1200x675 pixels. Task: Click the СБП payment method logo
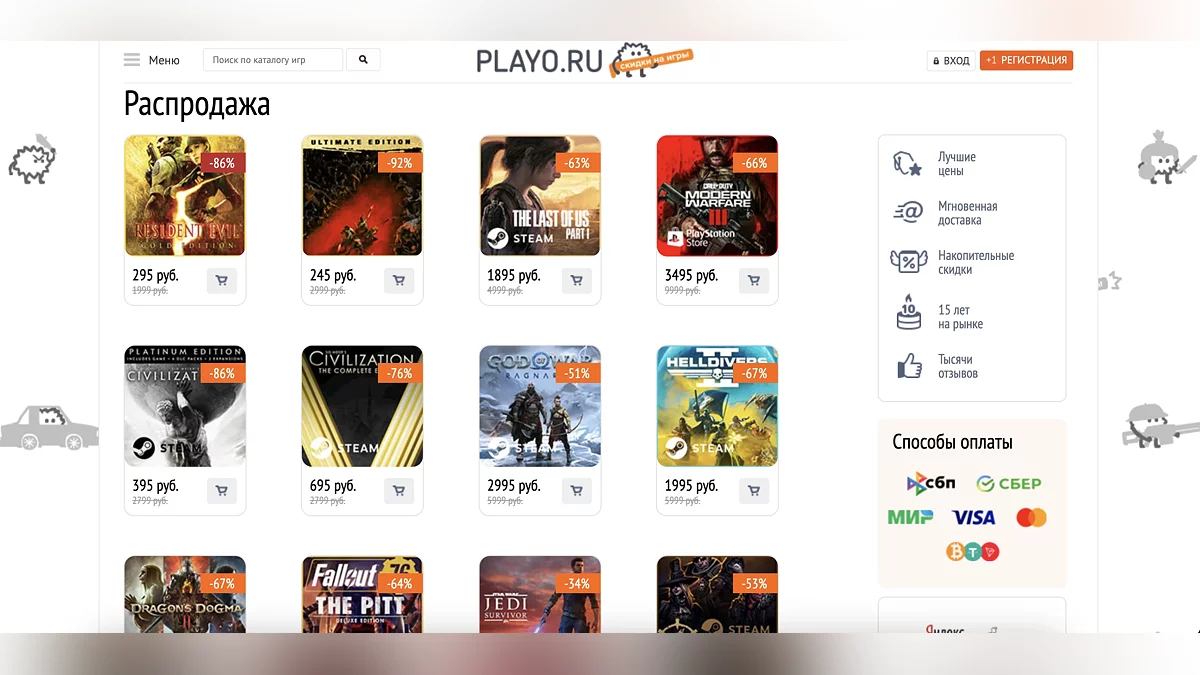(x=931, y=484)
